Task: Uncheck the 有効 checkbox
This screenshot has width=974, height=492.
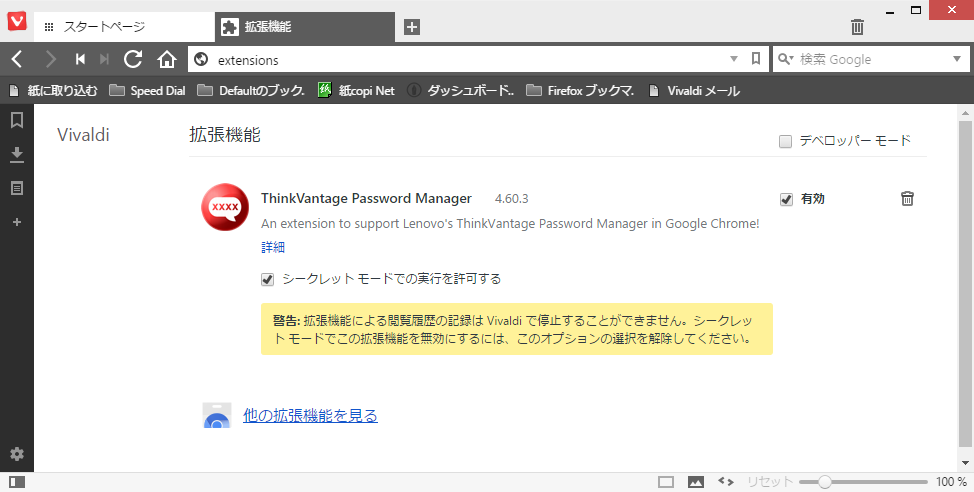Action: click(786, 199)
